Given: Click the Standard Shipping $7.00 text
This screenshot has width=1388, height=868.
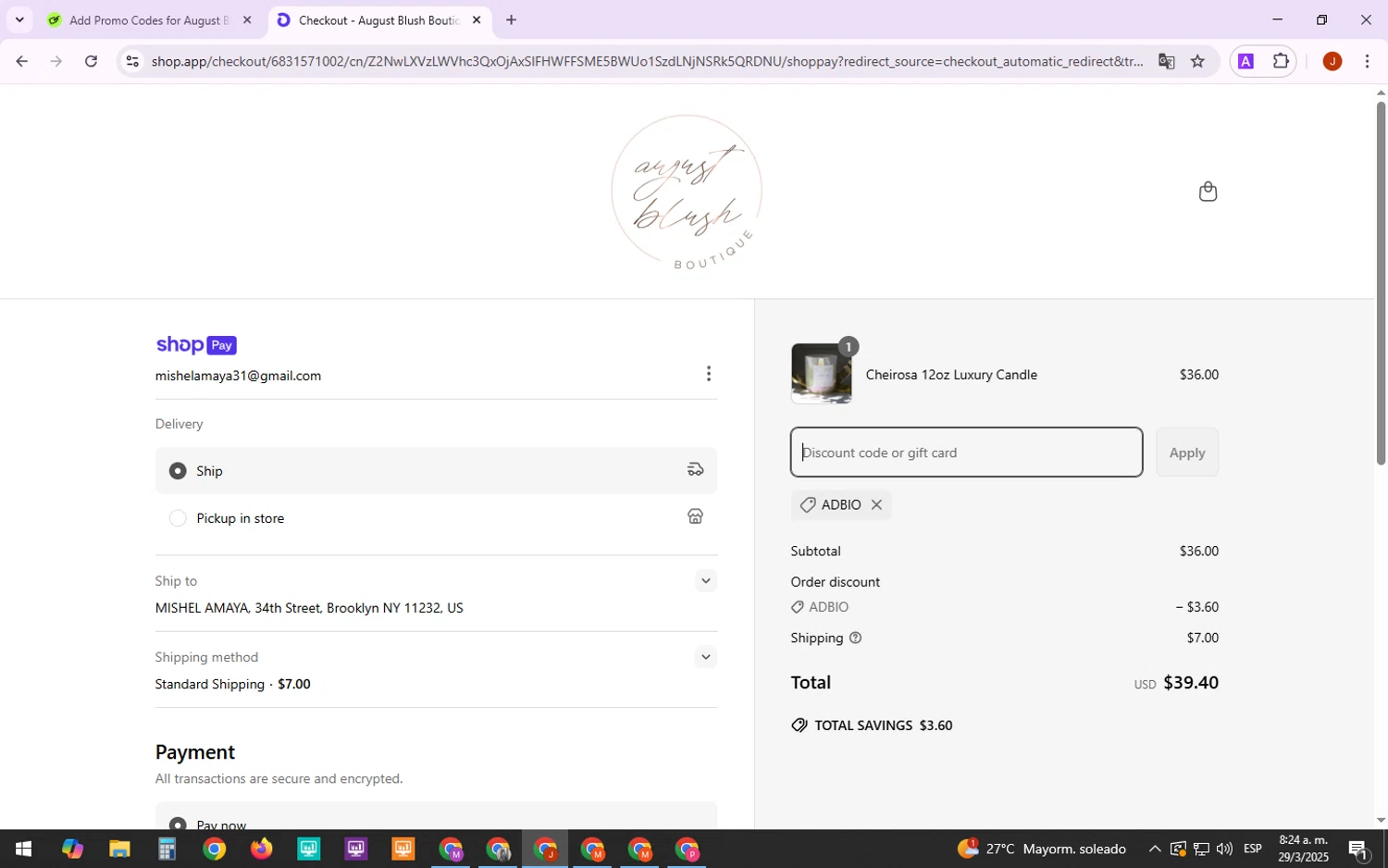Looking at the screenshot, I should tap(232, 684).
